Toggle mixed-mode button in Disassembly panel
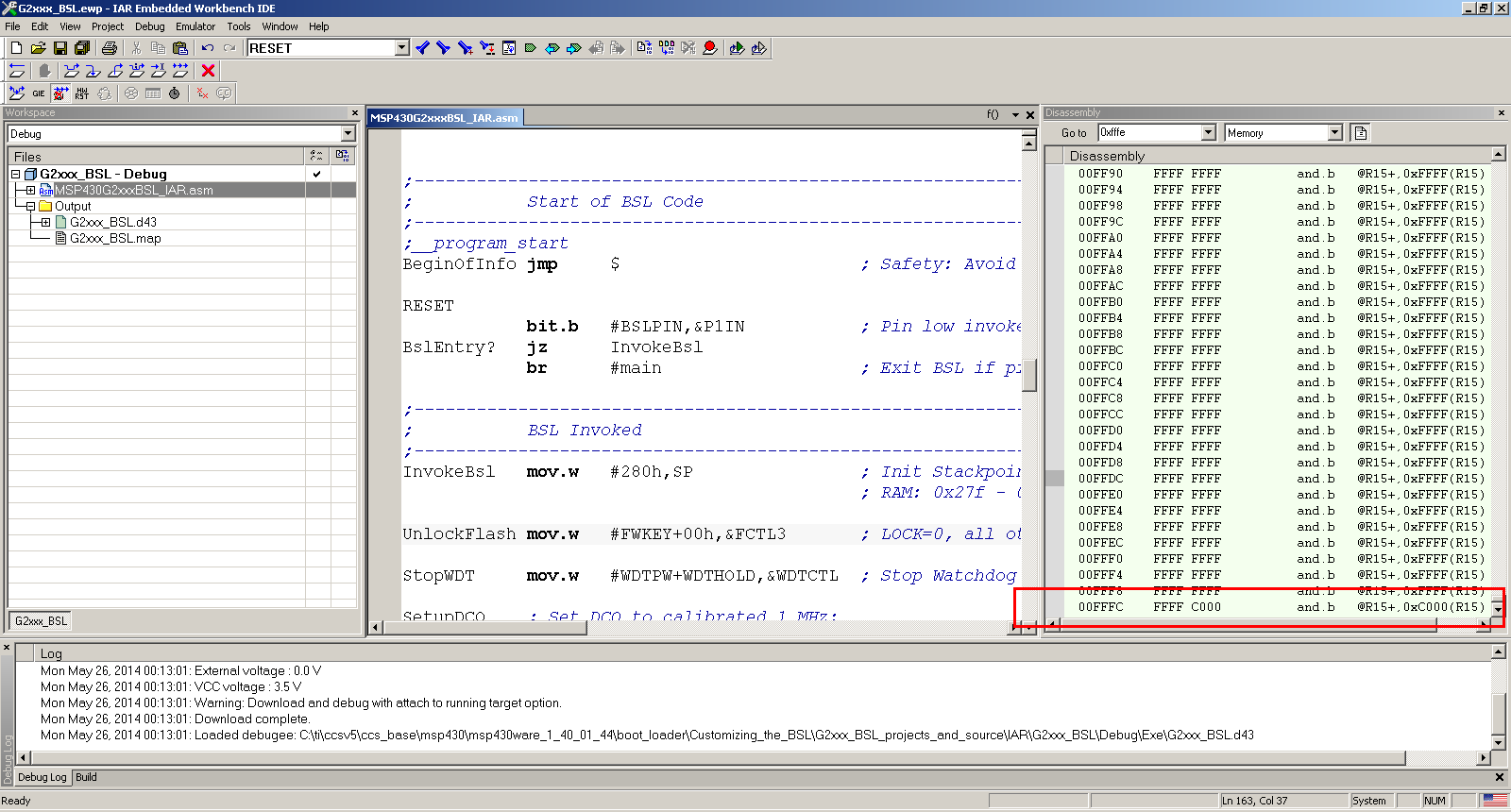This screenshot has height=812, width=1511. [x=1361, y=133]
